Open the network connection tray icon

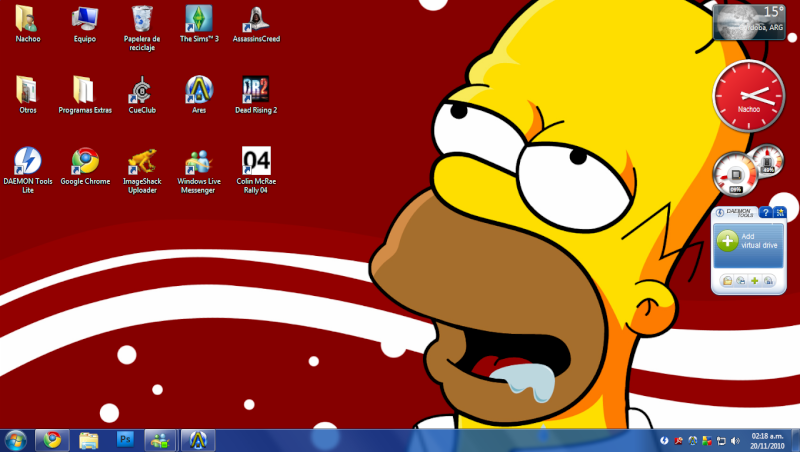[x=721, y=441]
